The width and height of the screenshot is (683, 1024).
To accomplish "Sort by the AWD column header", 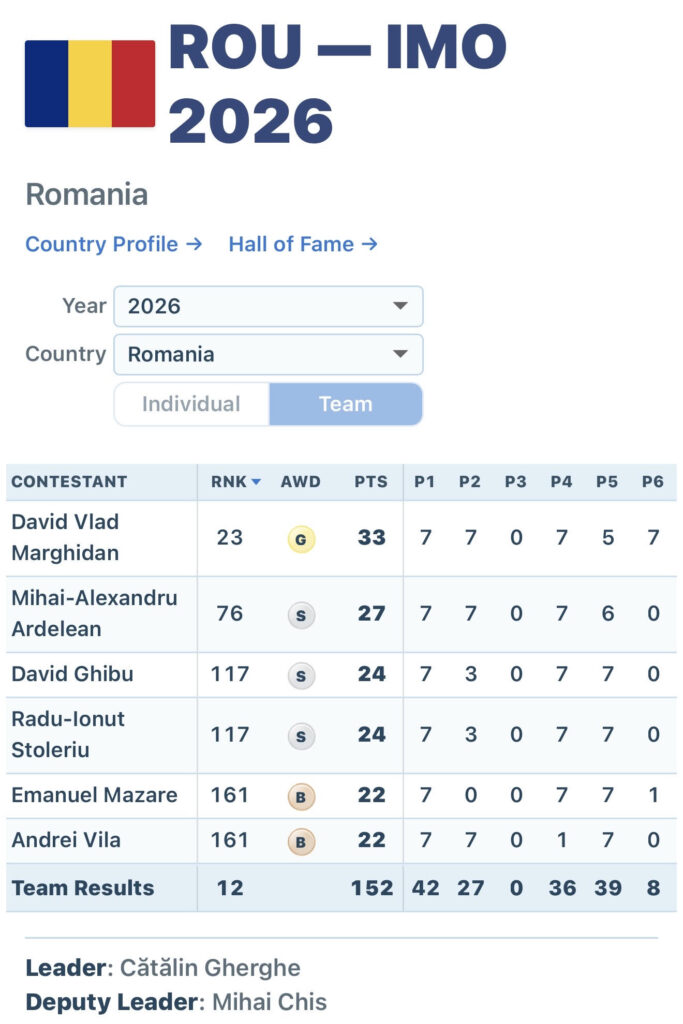I will [x=300, y=482].
